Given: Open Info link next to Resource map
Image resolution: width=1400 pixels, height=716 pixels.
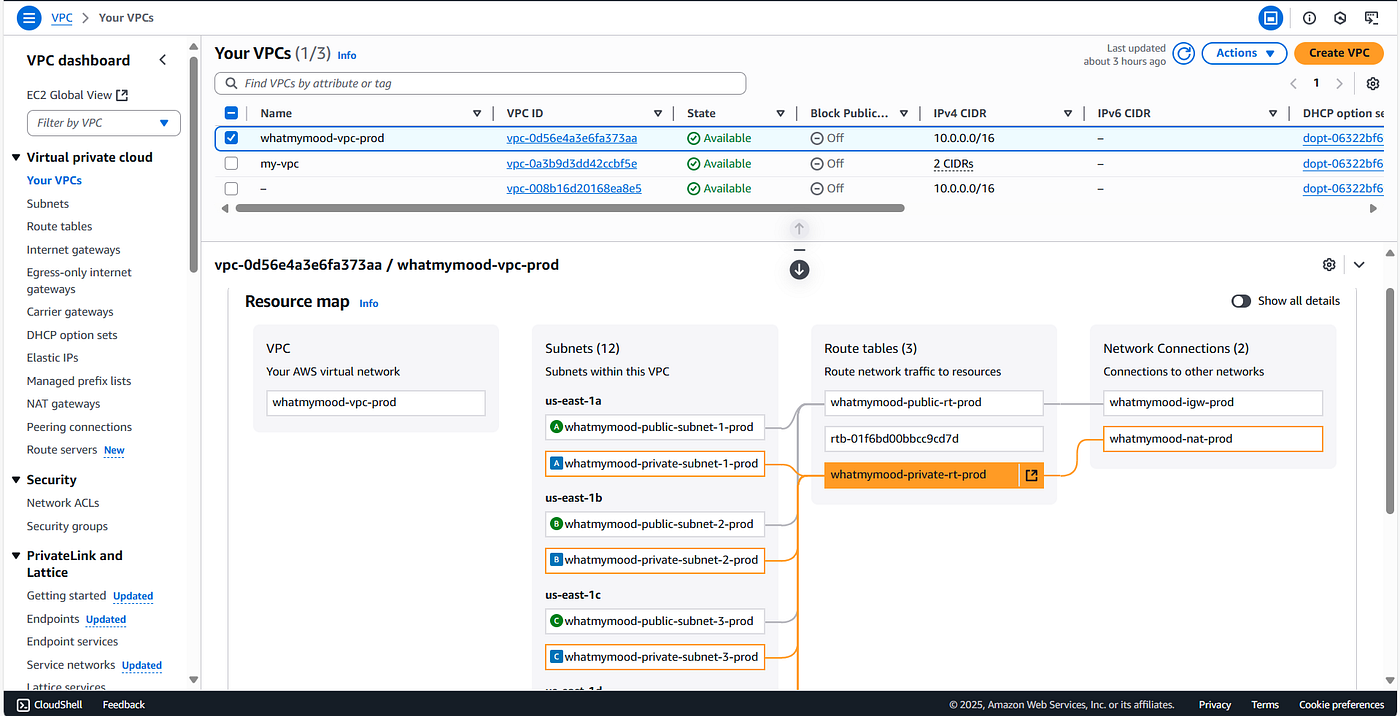Looking at the screenshot, I should [x=369, y=303].
